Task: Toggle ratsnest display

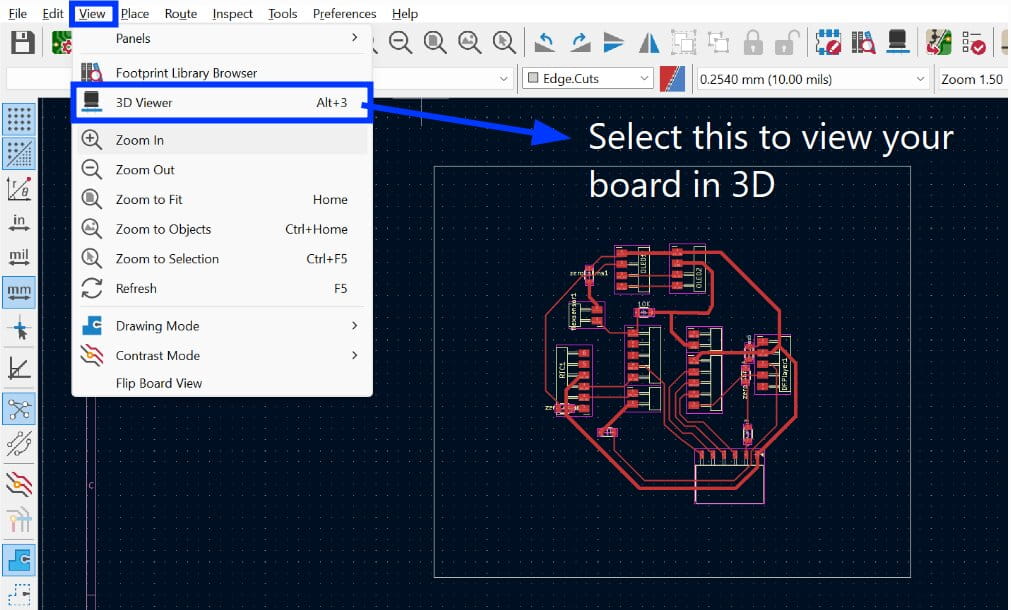Action: (x=19, y=409)
